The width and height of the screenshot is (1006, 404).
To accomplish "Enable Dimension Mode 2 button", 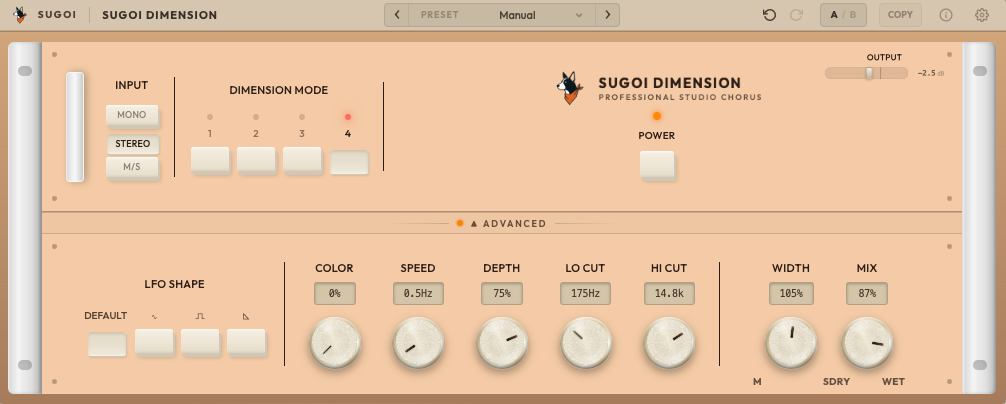I will (257, 160).
